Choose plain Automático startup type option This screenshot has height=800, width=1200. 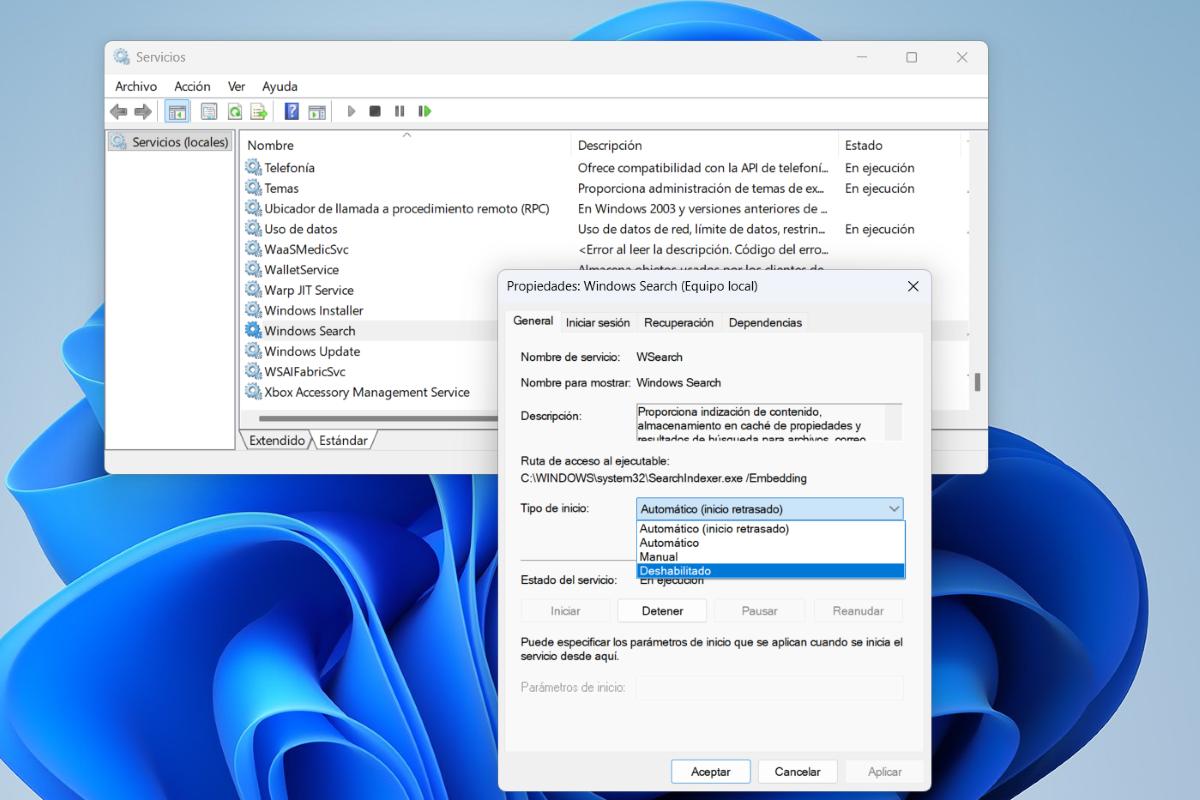[x=770, y=543]
